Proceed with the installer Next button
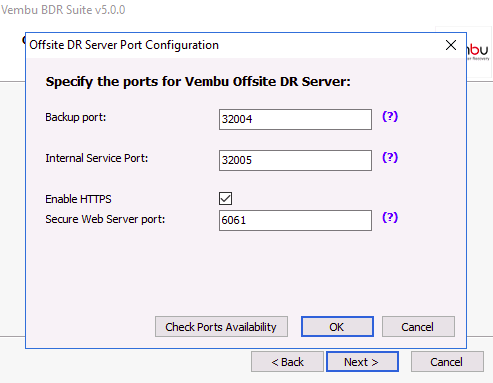 coord(362,362)
